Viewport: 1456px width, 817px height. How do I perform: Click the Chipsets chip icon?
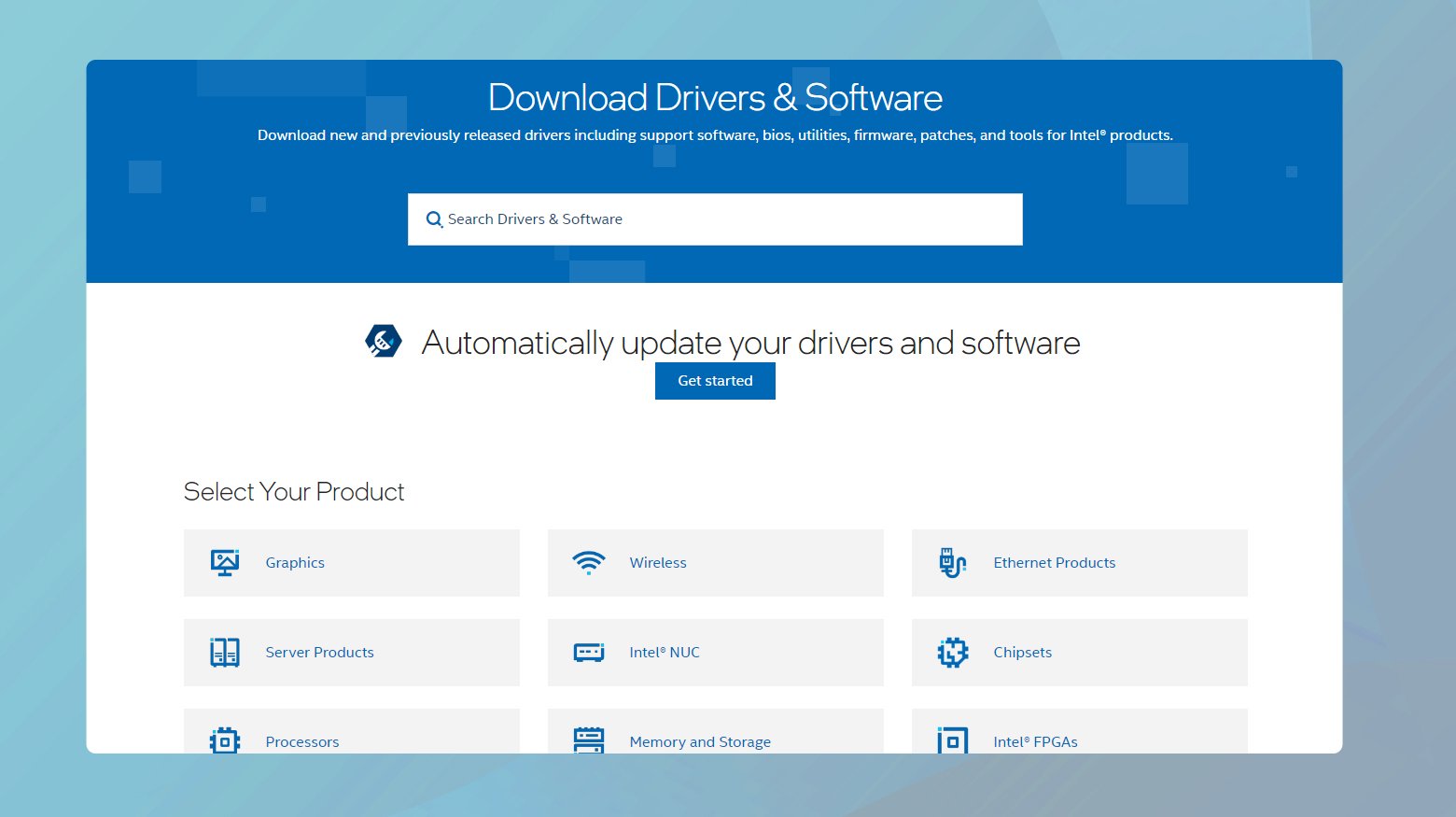[x=952, y=652]
